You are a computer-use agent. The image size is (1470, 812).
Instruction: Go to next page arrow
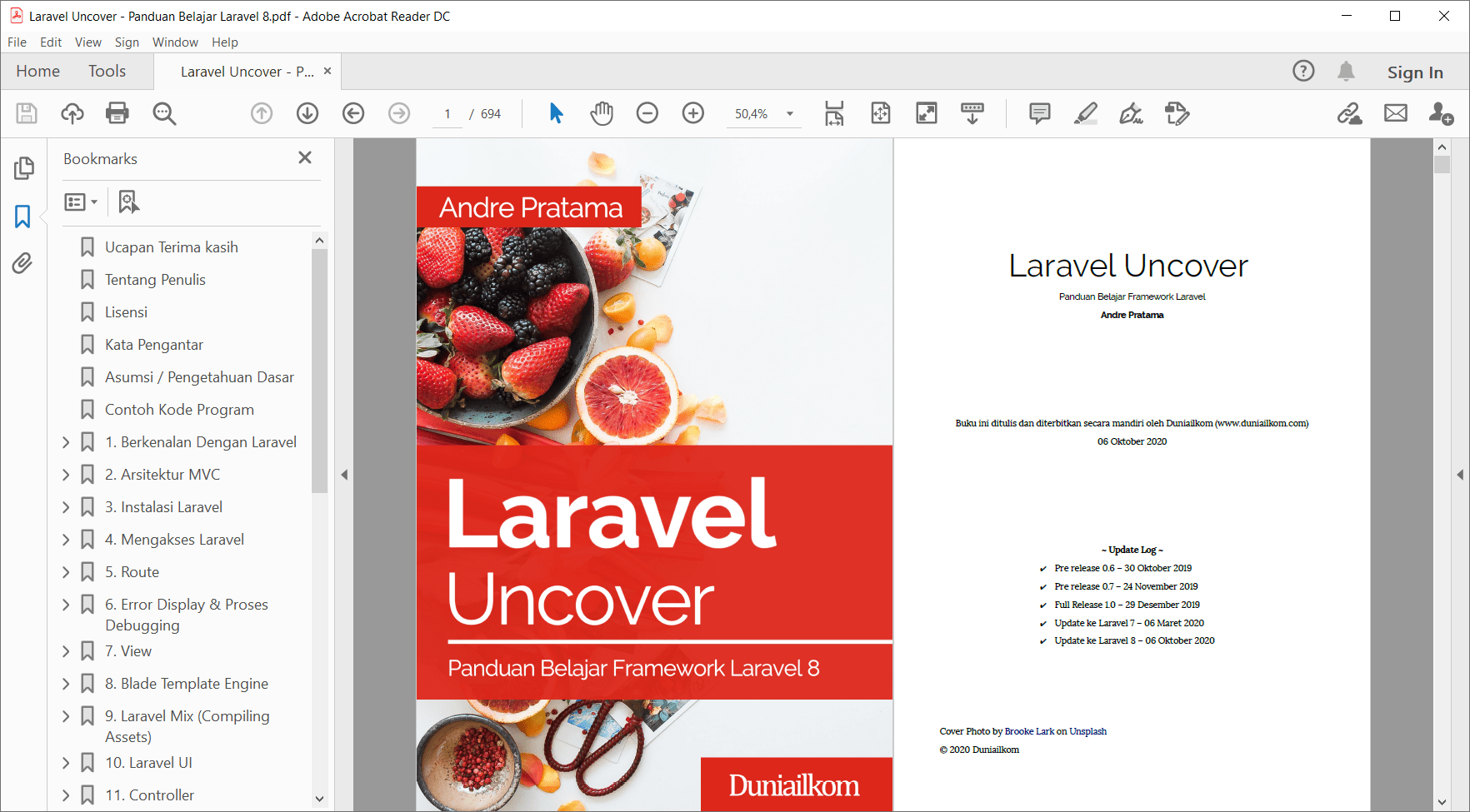[x=307, y=113]
